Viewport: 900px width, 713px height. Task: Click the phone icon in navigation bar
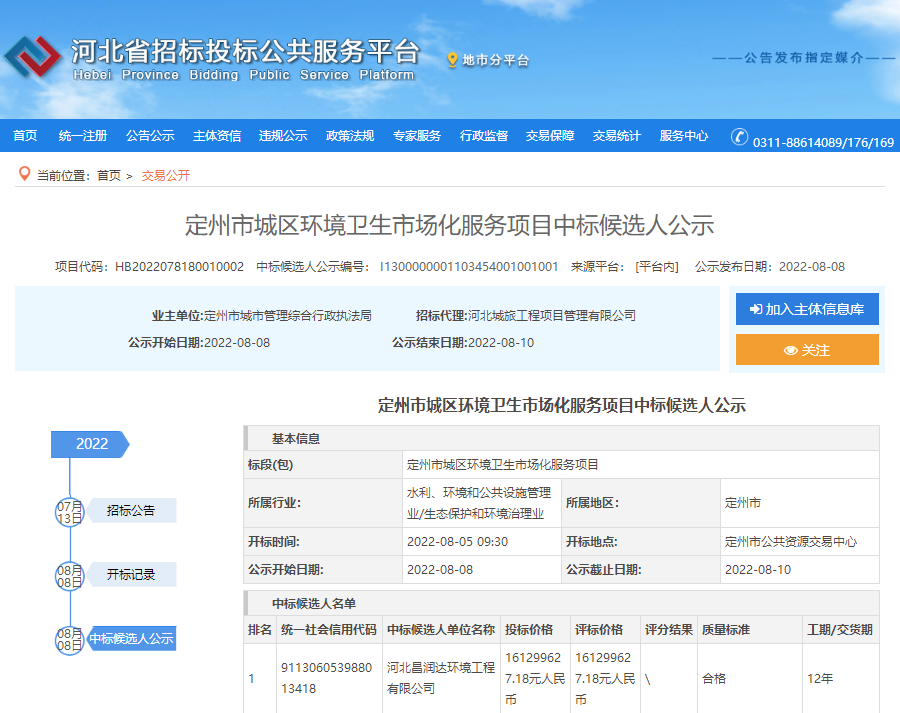739,137
